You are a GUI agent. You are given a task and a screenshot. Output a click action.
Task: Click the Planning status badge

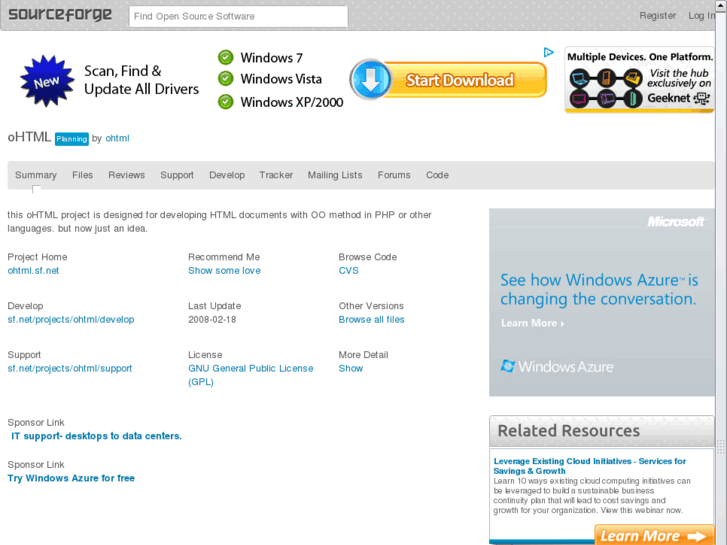point(72,139)
